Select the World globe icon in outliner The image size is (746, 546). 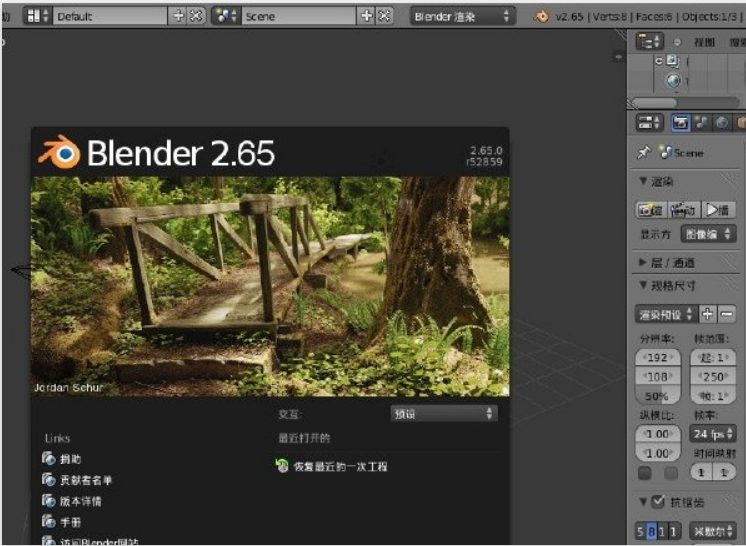673,81
